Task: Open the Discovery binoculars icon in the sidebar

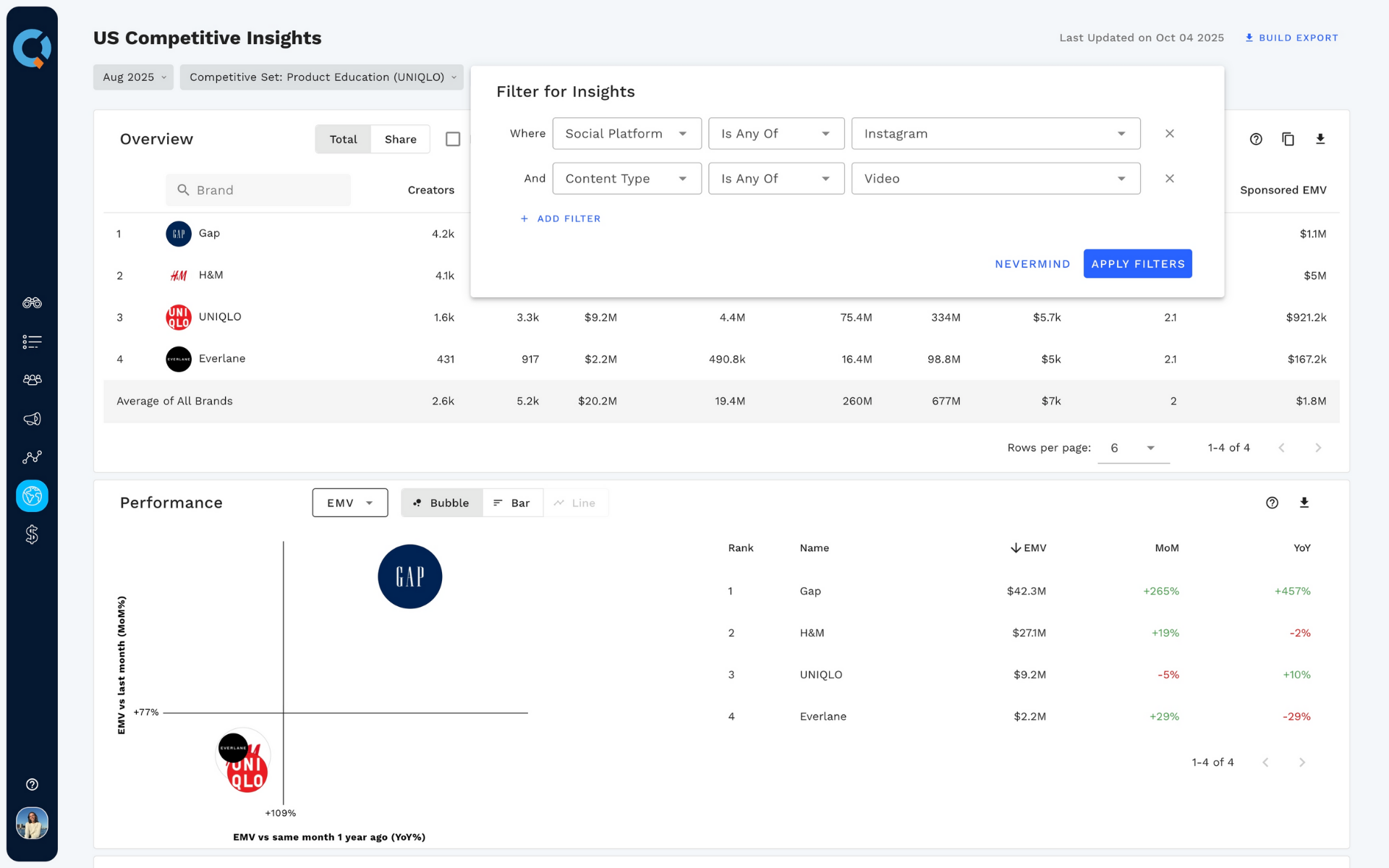Action: [32, 303]
